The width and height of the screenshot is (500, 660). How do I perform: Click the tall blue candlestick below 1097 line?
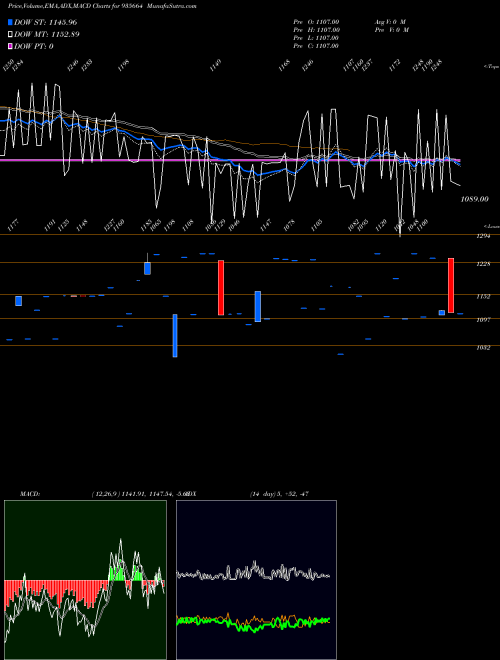(175, 335)
